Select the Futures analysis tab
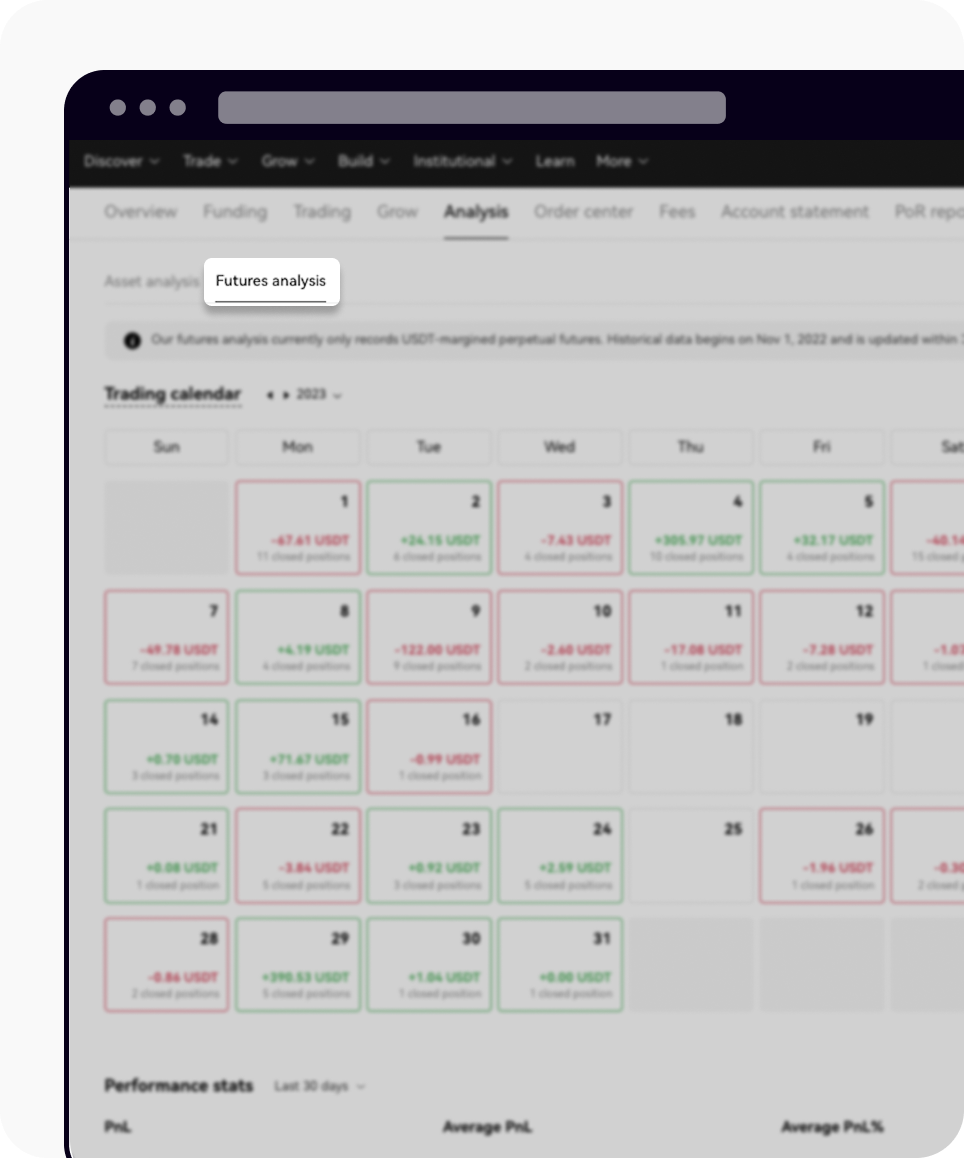Viewport: 964px width, 1158px height. (271, 281)
